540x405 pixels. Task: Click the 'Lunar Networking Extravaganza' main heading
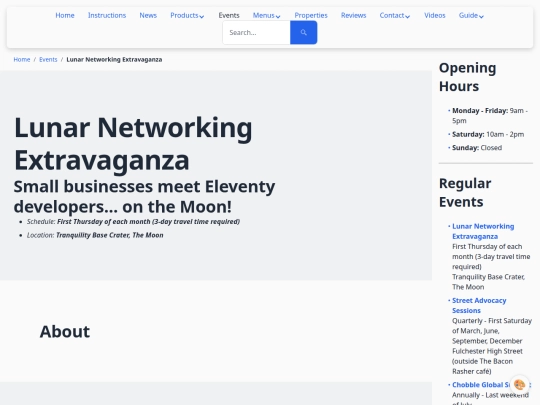tap(133, 144)
